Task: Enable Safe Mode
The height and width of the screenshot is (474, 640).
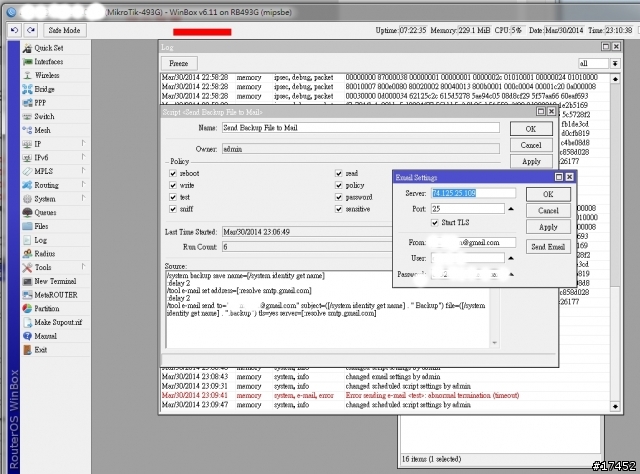Action: 64,30
